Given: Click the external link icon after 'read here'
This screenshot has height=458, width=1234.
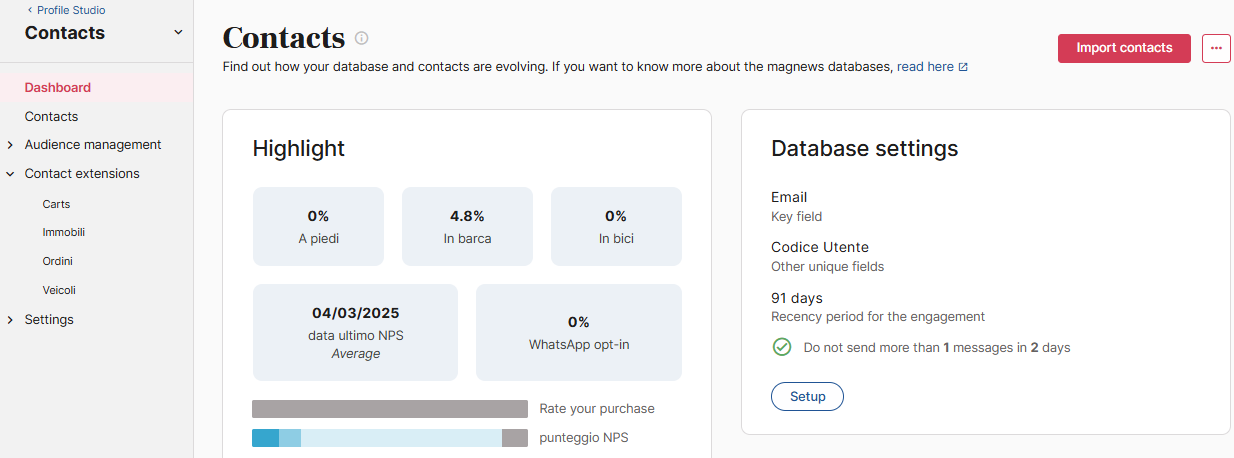Looking at the screenshot, I should point(963,67).
